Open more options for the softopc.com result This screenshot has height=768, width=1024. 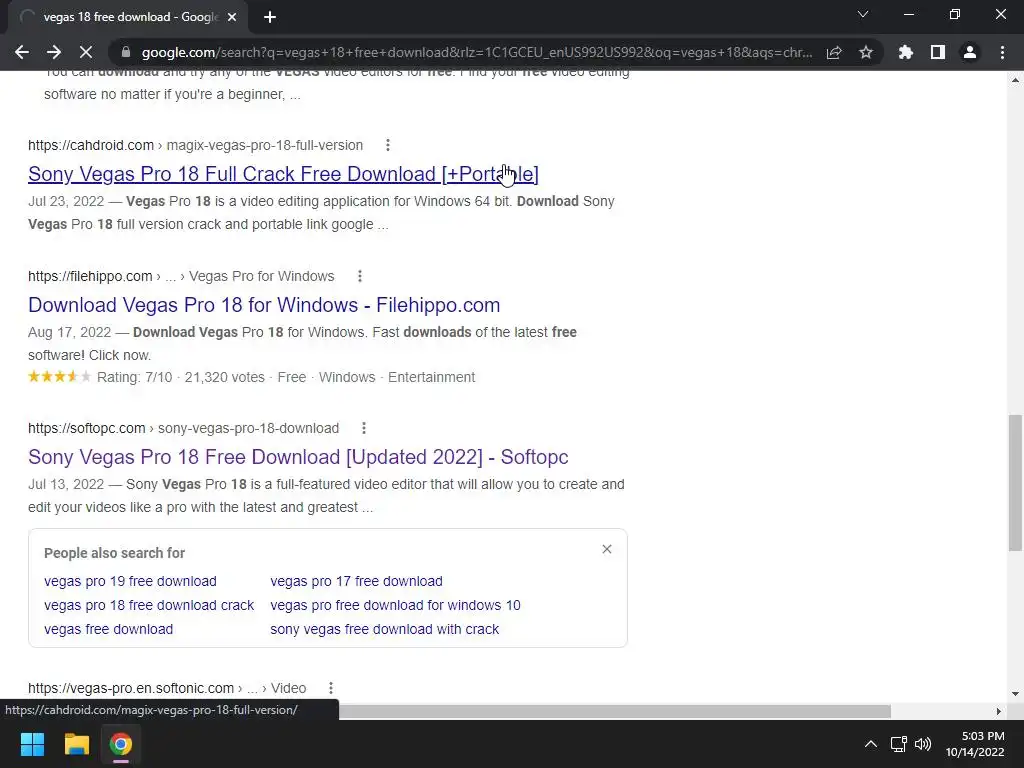(x=364, y=428)
